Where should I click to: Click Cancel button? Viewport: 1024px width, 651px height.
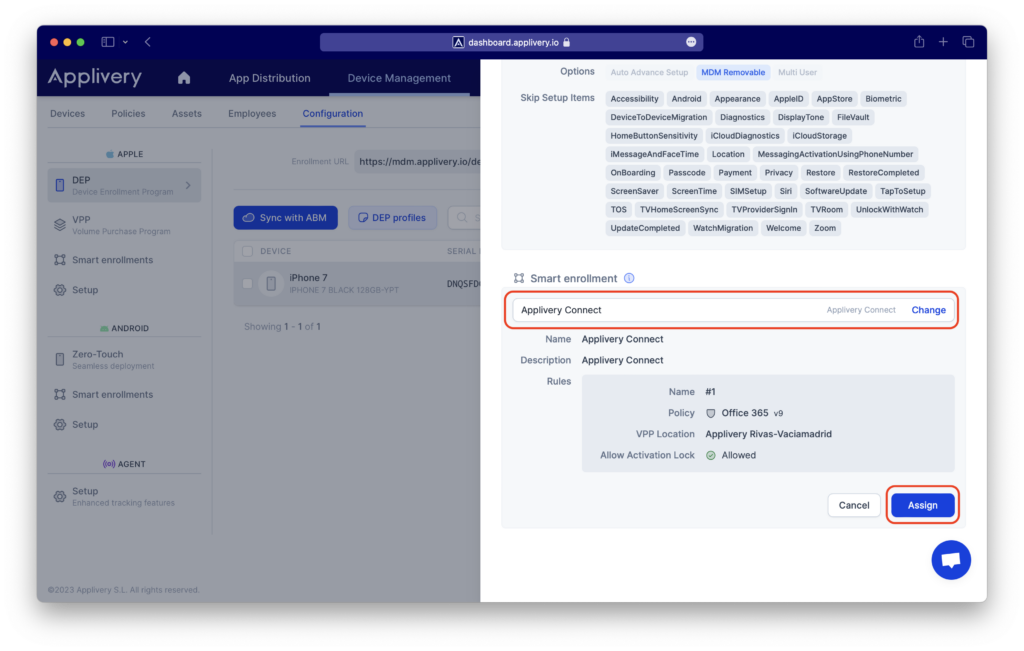854,505
